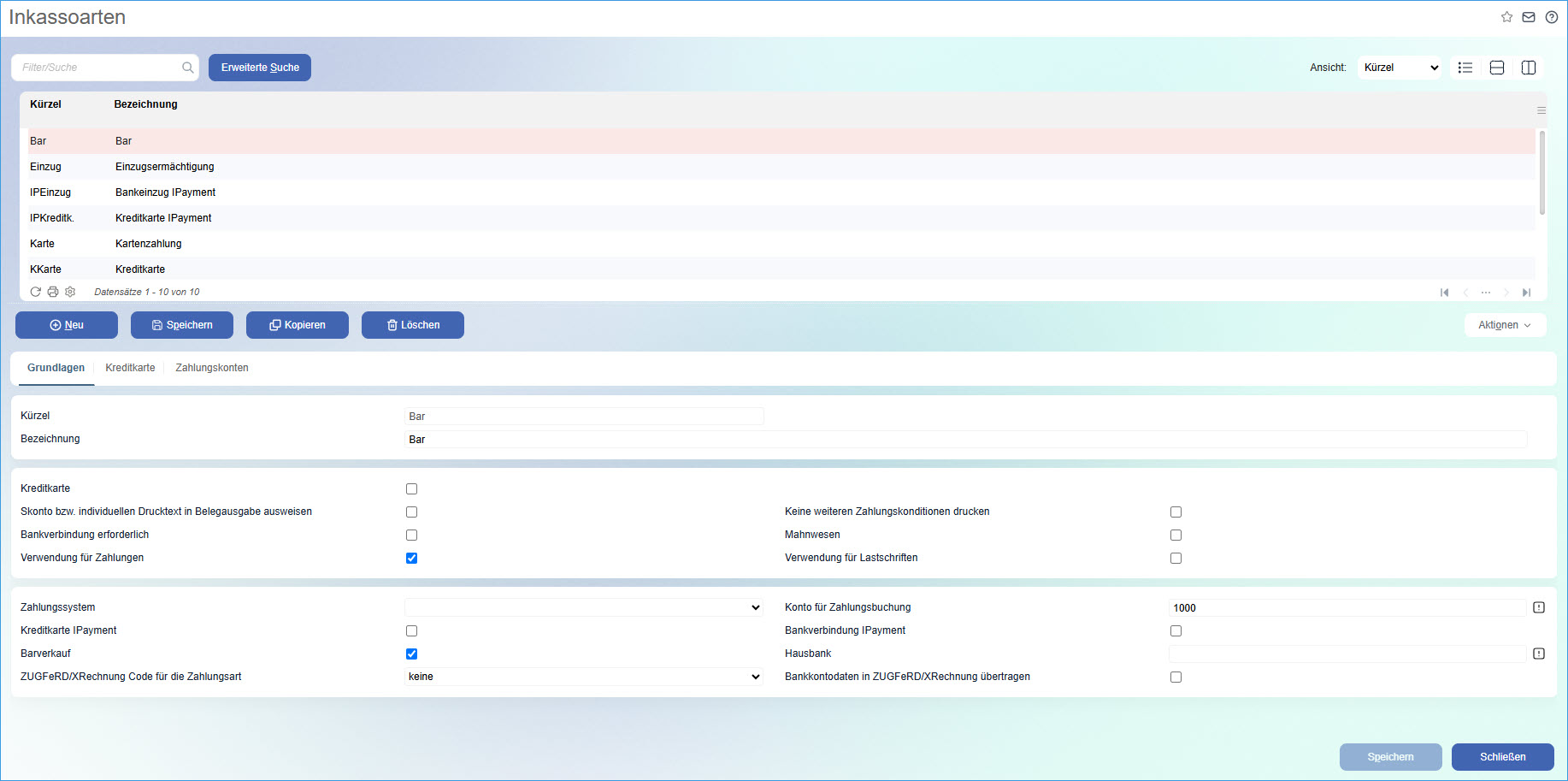This screenshot has height=781, width=1568.
Task: Select vertical split layout icon
Action: point(1529,68)
